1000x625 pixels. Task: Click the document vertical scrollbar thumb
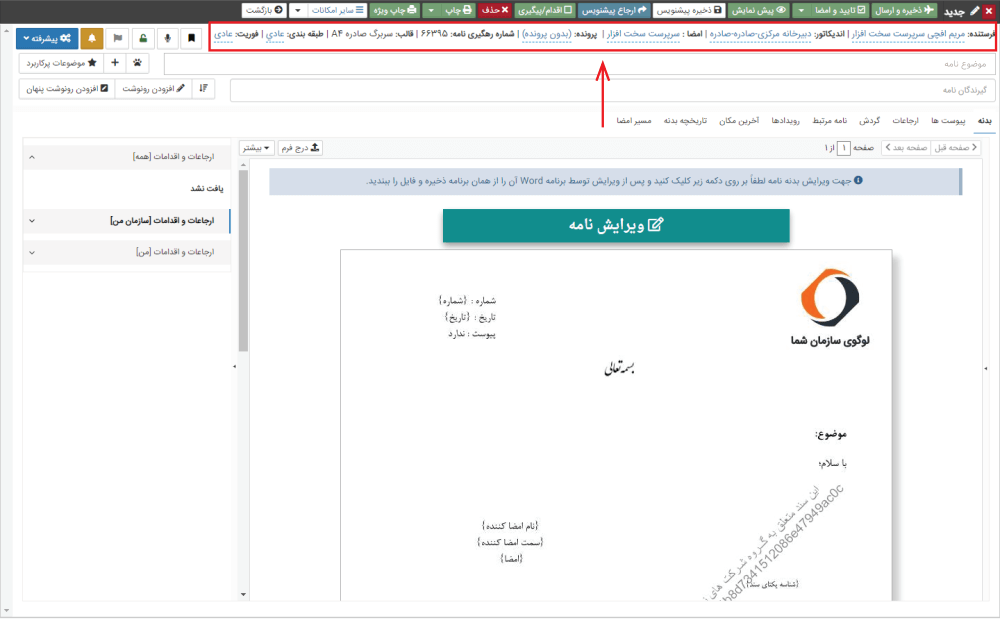tap(243, 261)
